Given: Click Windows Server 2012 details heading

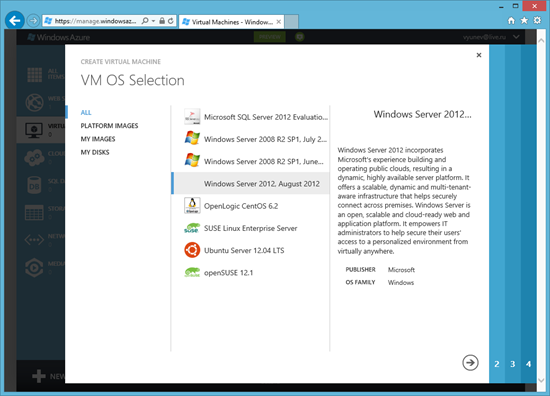Looking at the screenshot, I should [x=422, y=114].
